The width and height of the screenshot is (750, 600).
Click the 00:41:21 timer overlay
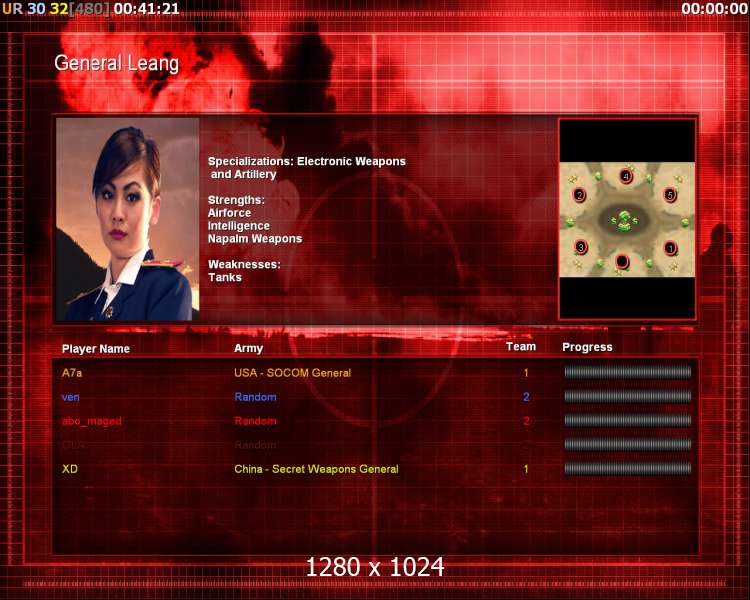coord(146,9)
